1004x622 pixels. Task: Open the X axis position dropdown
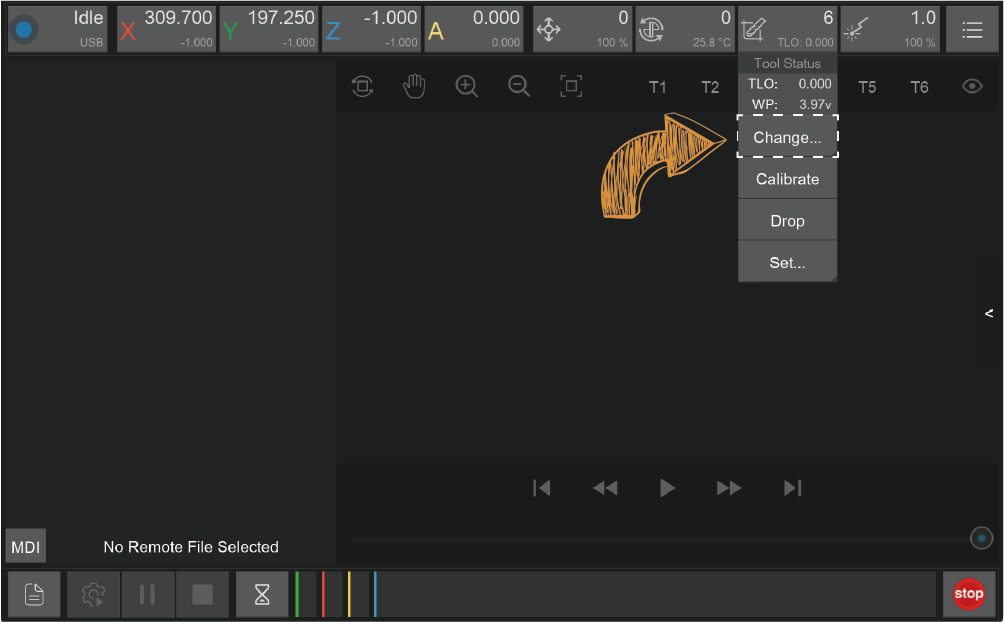166,30
